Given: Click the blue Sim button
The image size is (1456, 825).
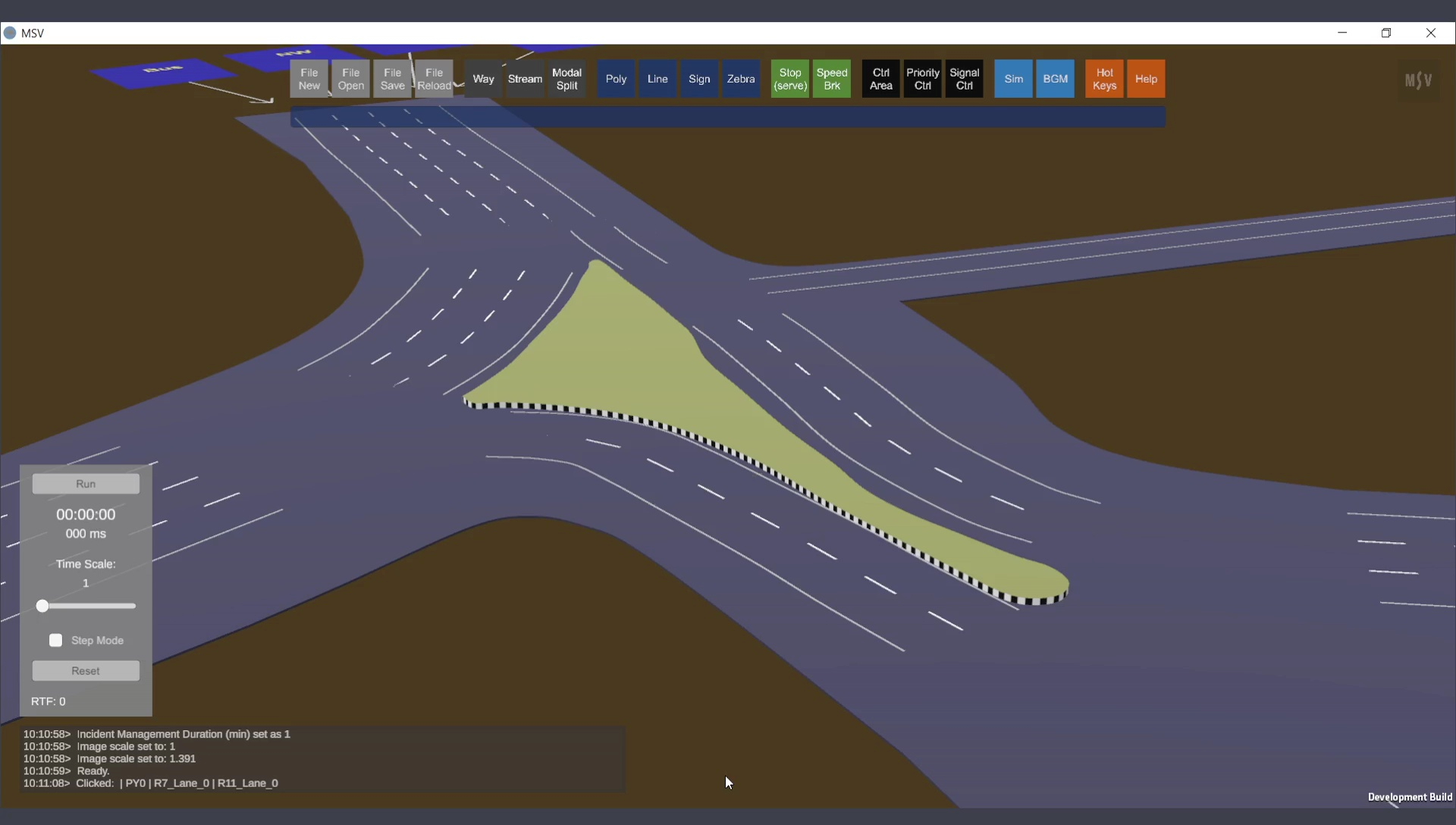Looking at the screenshot, I should coord(1013,79).
